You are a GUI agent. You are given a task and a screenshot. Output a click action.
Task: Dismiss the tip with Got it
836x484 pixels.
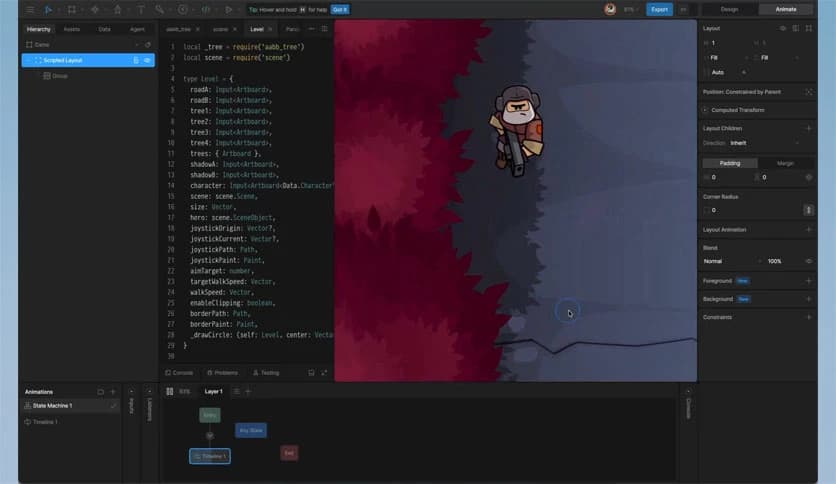pos(340,10)
